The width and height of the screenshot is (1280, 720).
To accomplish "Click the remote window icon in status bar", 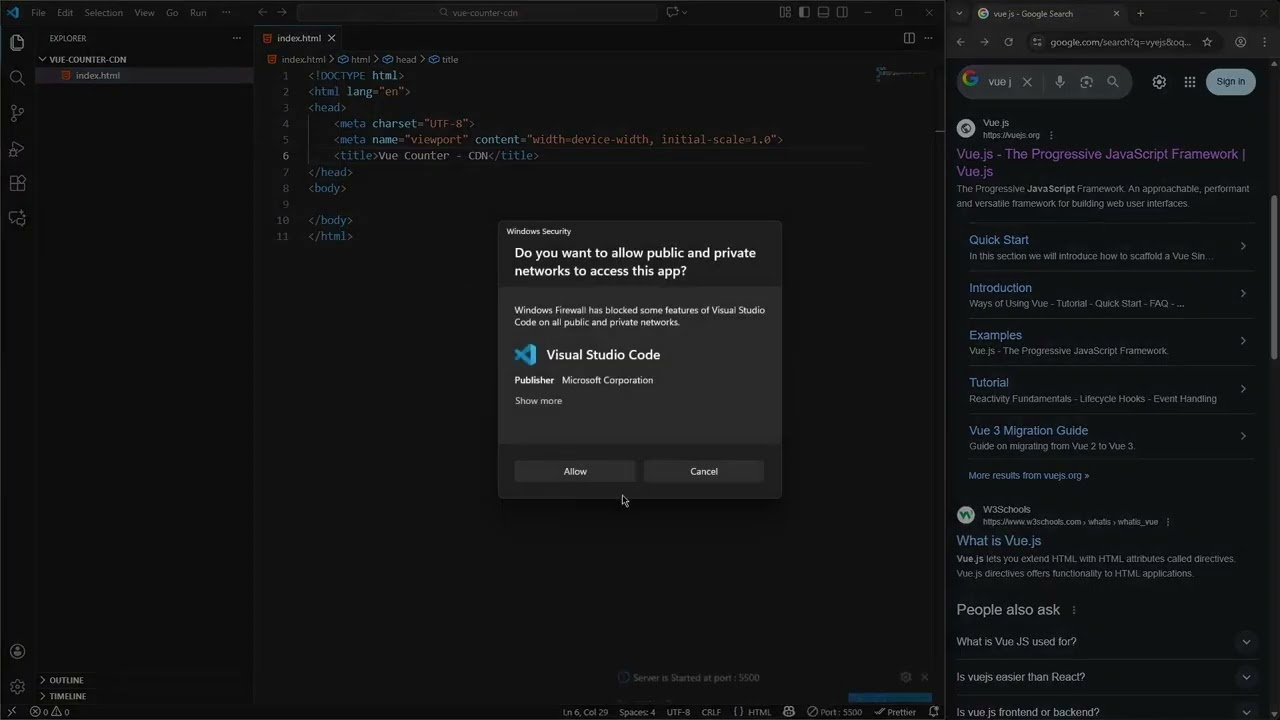I will pos(11,712).
